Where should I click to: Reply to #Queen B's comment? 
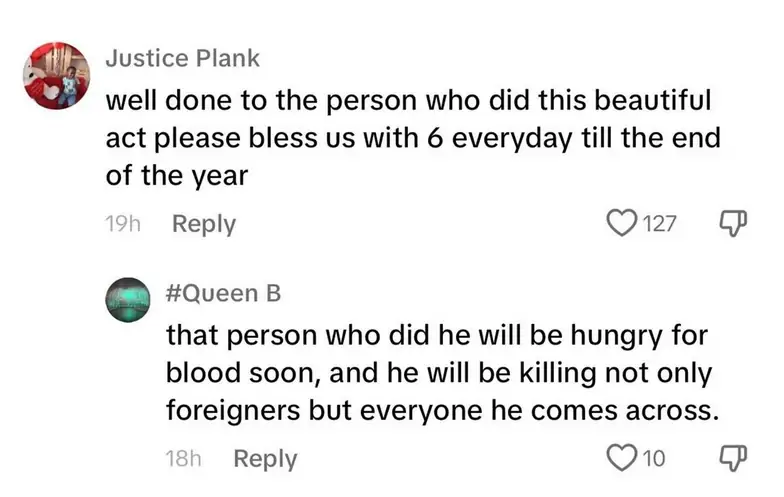point(265,459)
